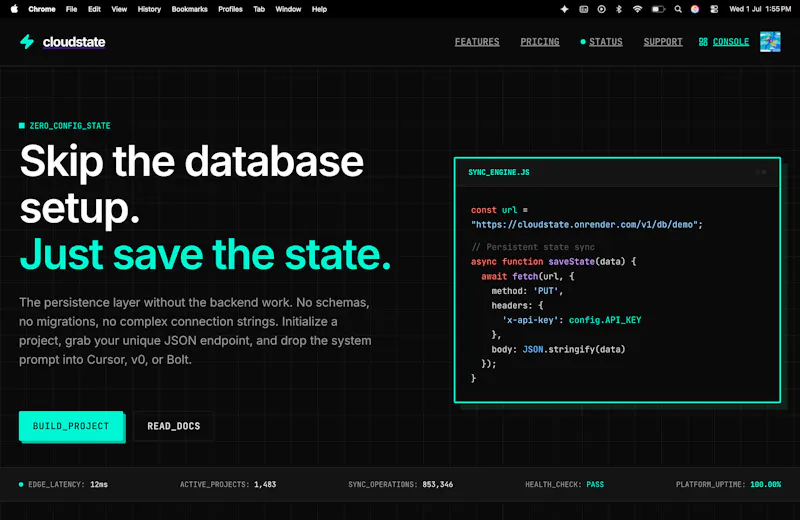Open Spotlight search in menu bar
This screenshot has height=520, width=800.
pyautogui.click(x=678, y=9)
